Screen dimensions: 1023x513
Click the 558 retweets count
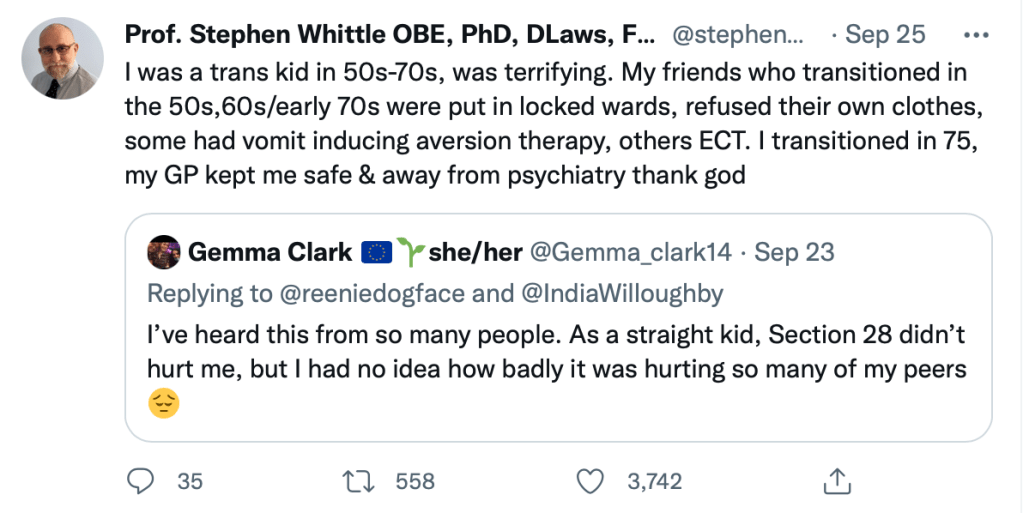(x=415, y=481)
